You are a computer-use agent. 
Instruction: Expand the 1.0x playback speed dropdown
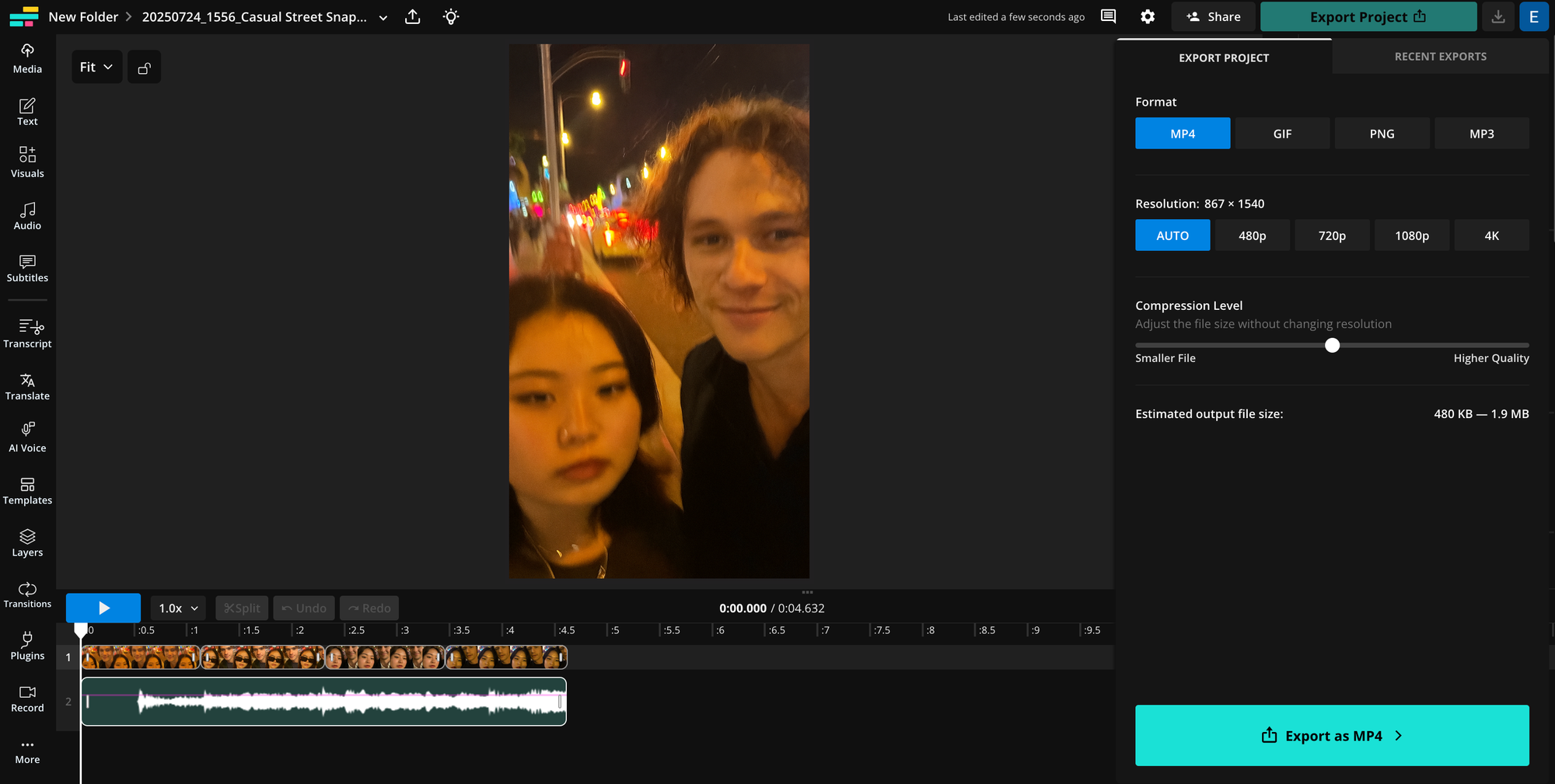[178, 608]
